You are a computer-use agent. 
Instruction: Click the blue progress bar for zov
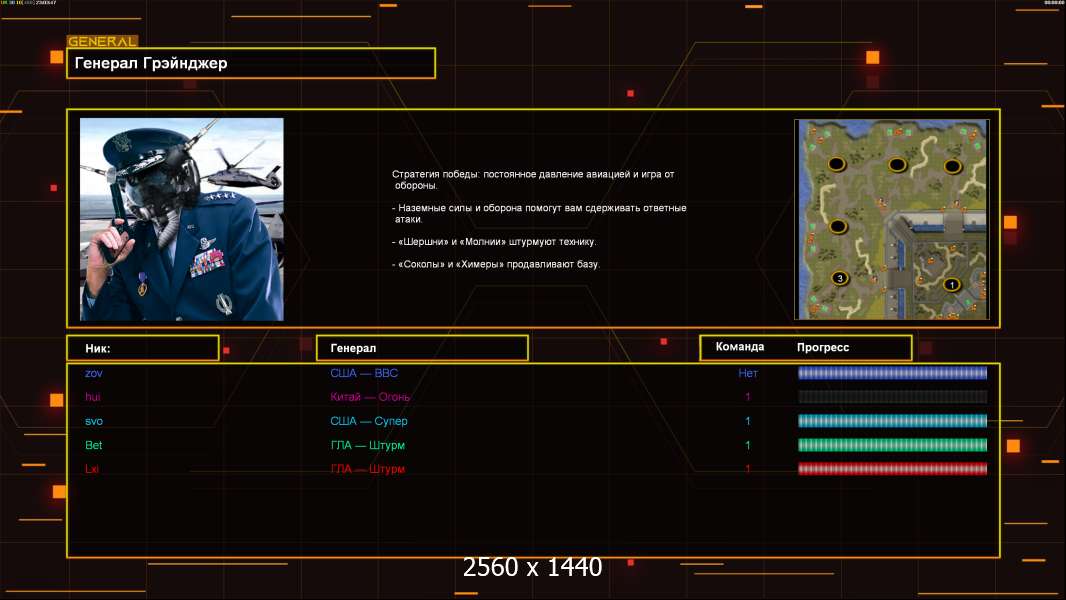892,373
